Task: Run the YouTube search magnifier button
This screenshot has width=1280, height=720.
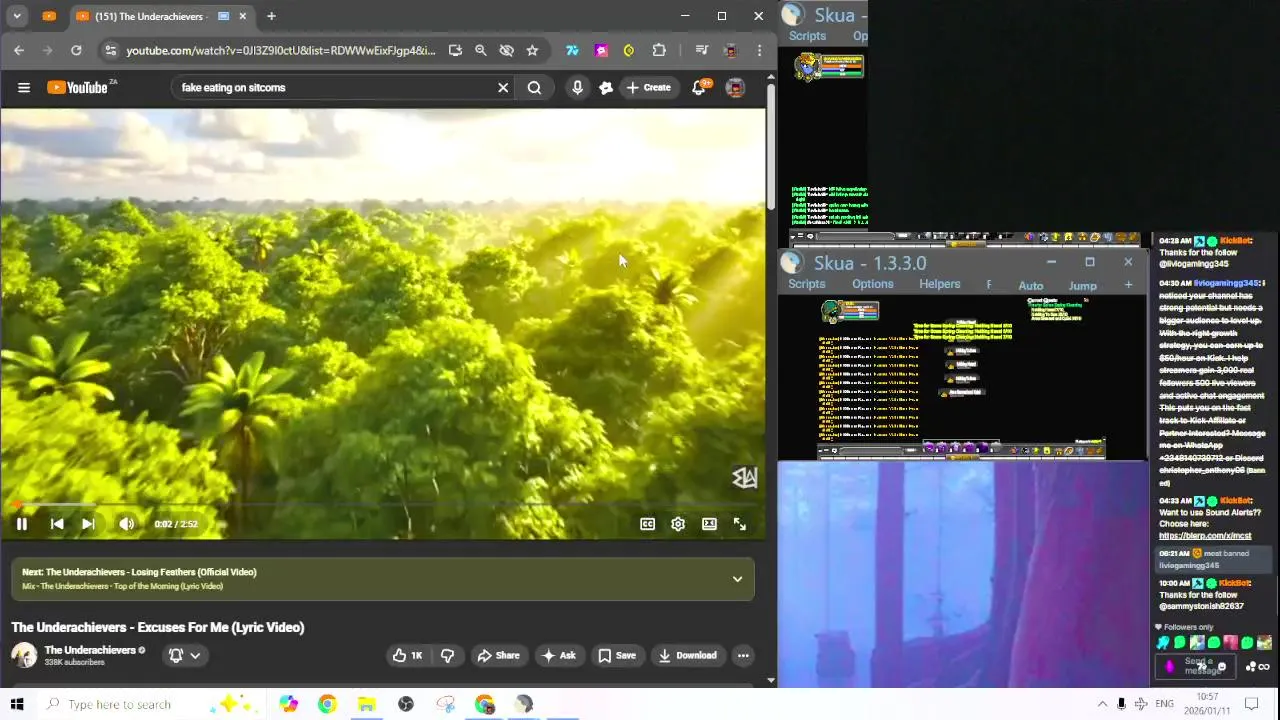Action: tap(535, 88)
